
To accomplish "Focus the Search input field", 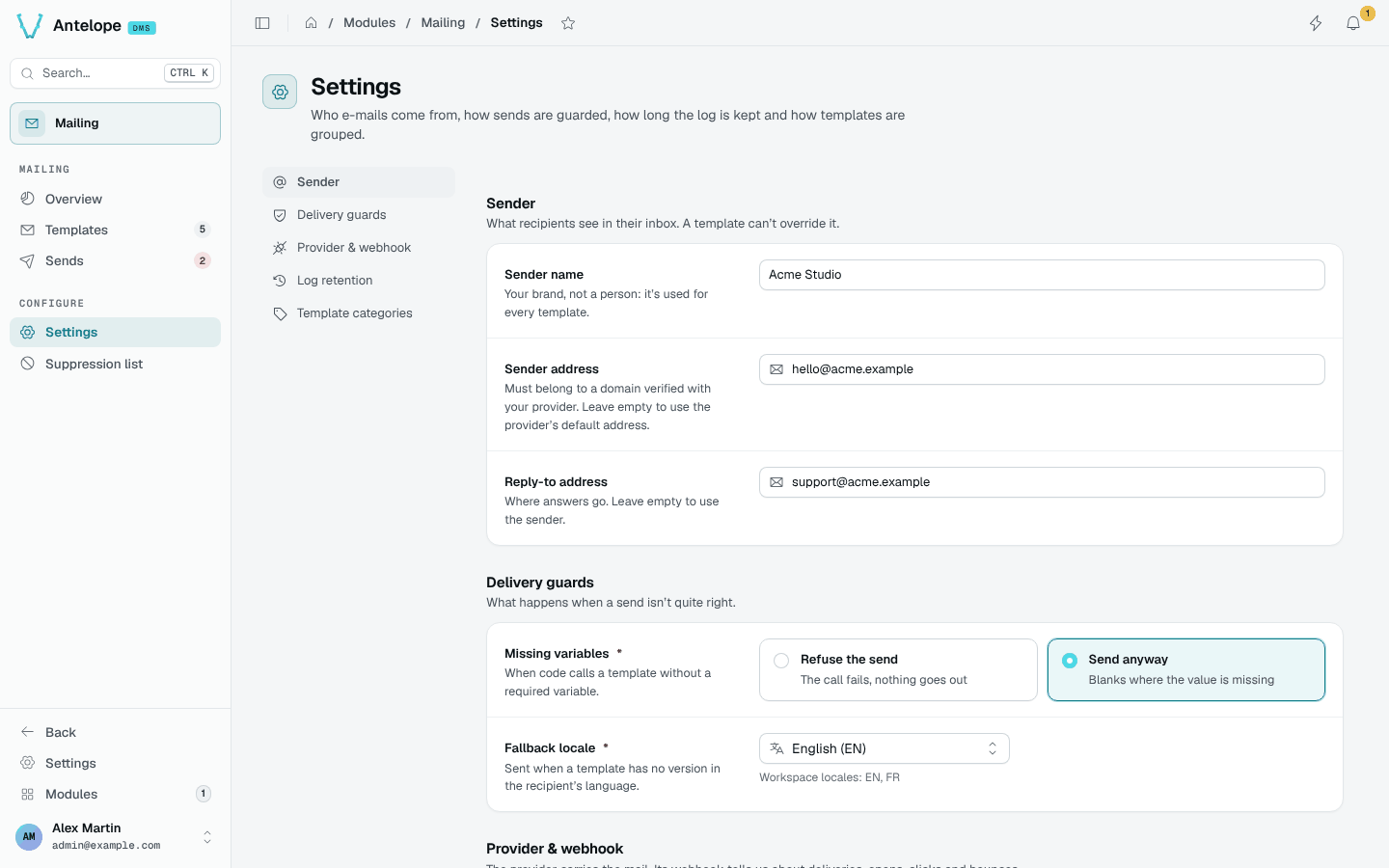I will 116,73.
